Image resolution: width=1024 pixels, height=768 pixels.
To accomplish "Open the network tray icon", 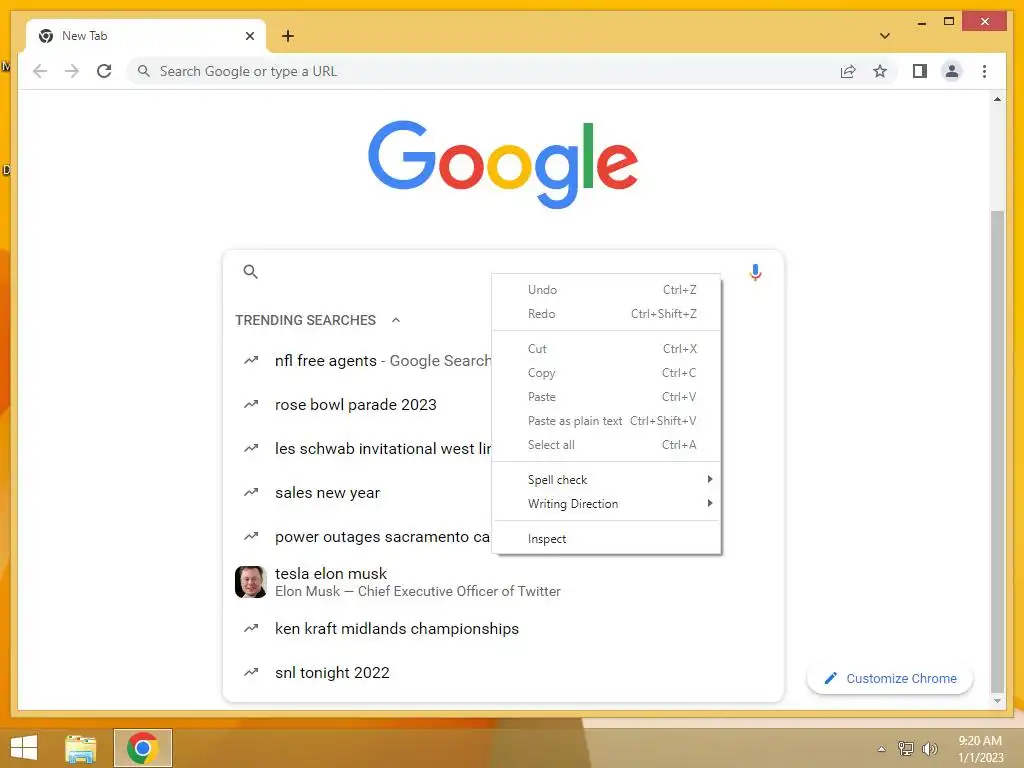I will pyautogui.click(x=906, y=748).
